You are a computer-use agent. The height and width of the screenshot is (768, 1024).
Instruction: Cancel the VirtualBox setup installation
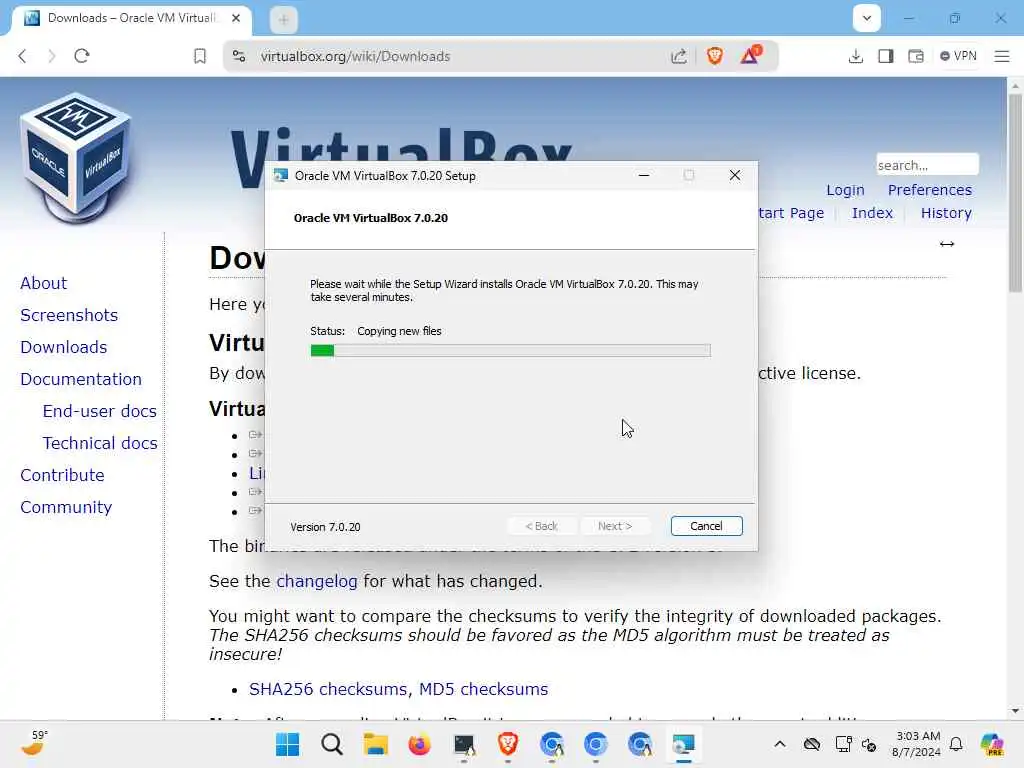click(x=706, y=526)
